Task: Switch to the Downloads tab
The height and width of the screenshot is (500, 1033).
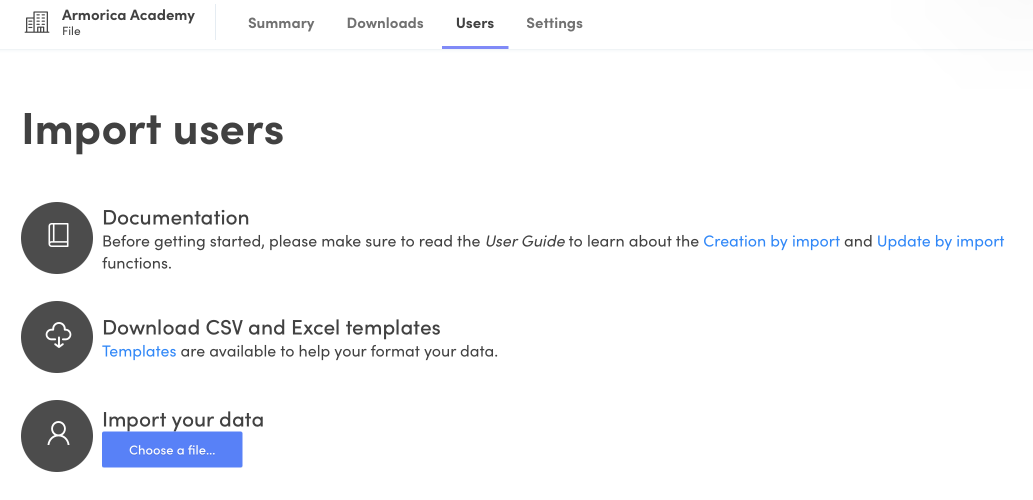Action: (385, 23)
